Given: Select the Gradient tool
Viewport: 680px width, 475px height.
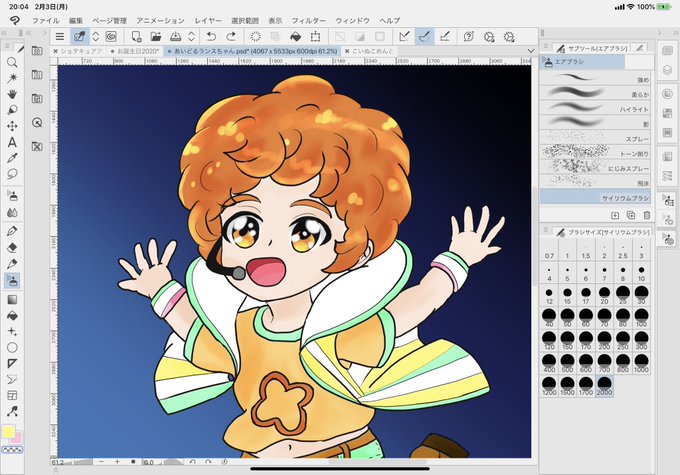Looking at the screenshot, I should tap(12, 299).
